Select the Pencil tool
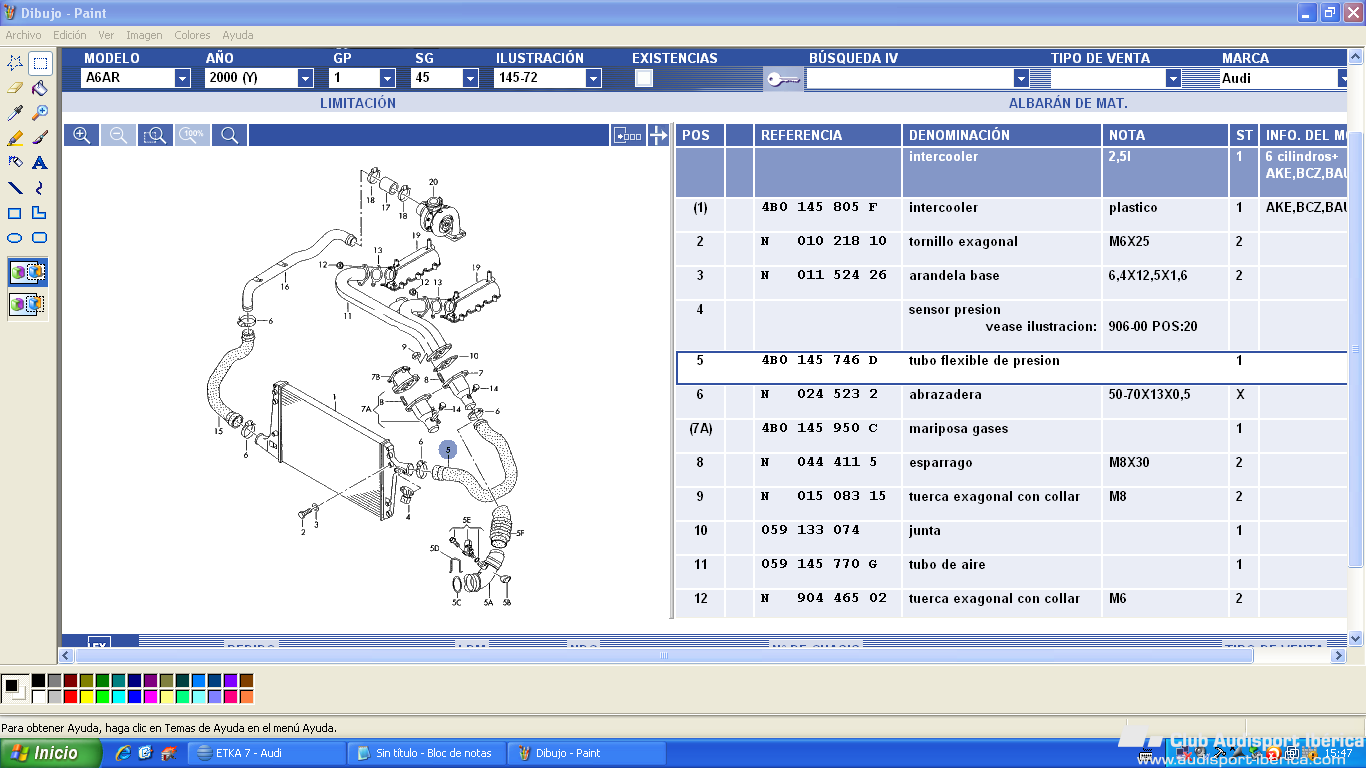 coord(15,138)
